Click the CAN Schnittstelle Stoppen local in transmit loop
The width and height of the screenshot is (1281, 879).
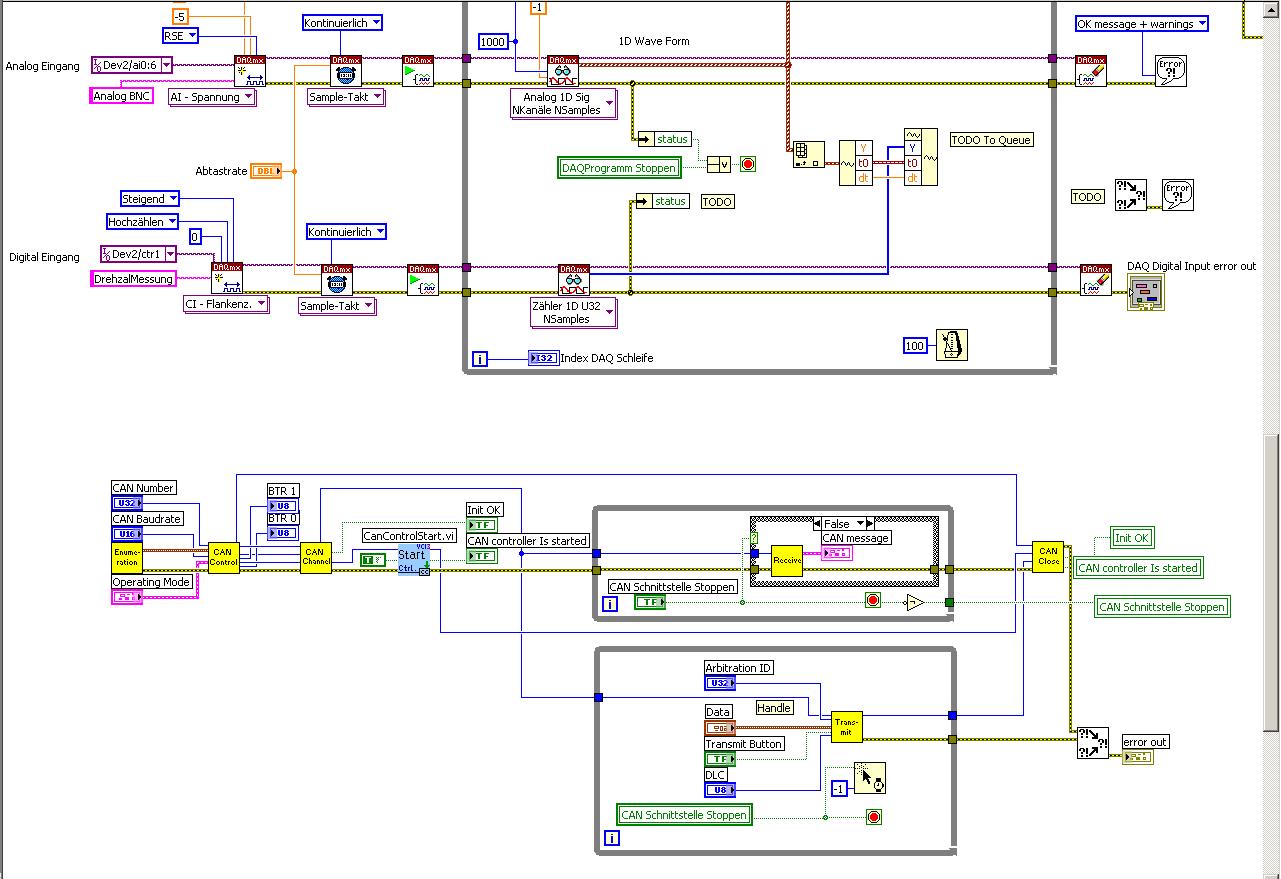684,815
